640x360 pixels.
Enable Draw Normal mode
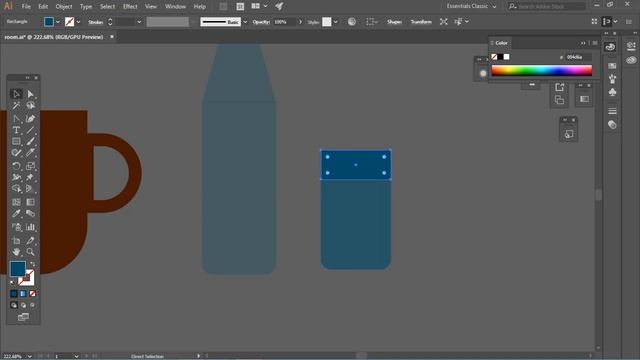13,305
